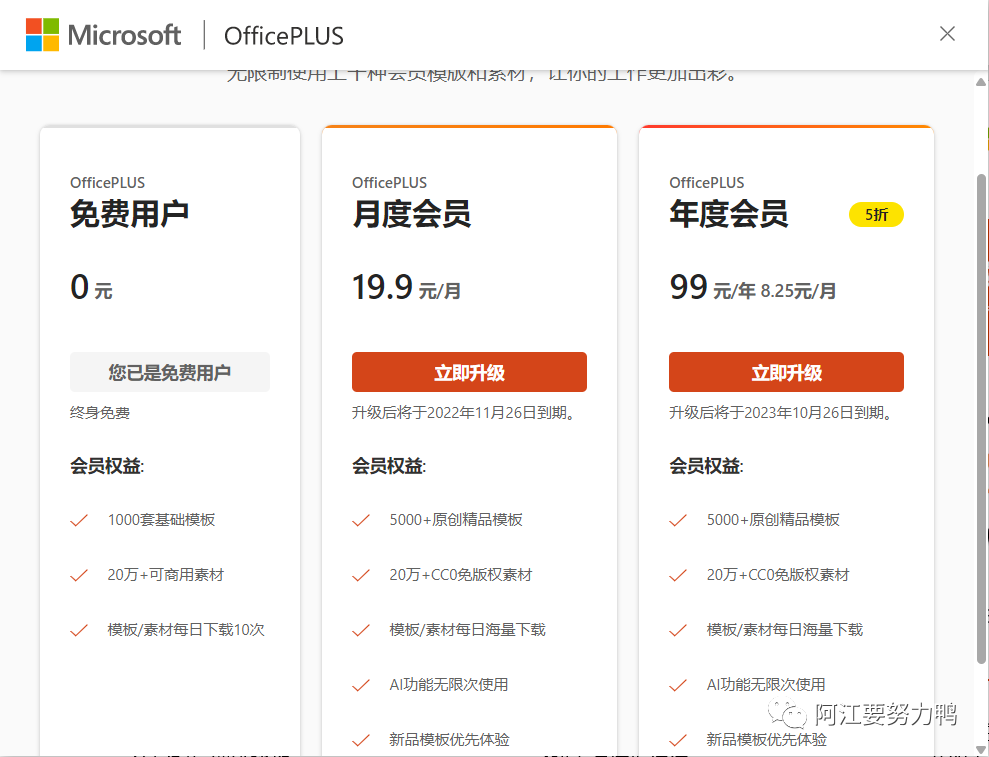
Task: Click the OfficePLUS header title
Action: (x=284, y=36)
